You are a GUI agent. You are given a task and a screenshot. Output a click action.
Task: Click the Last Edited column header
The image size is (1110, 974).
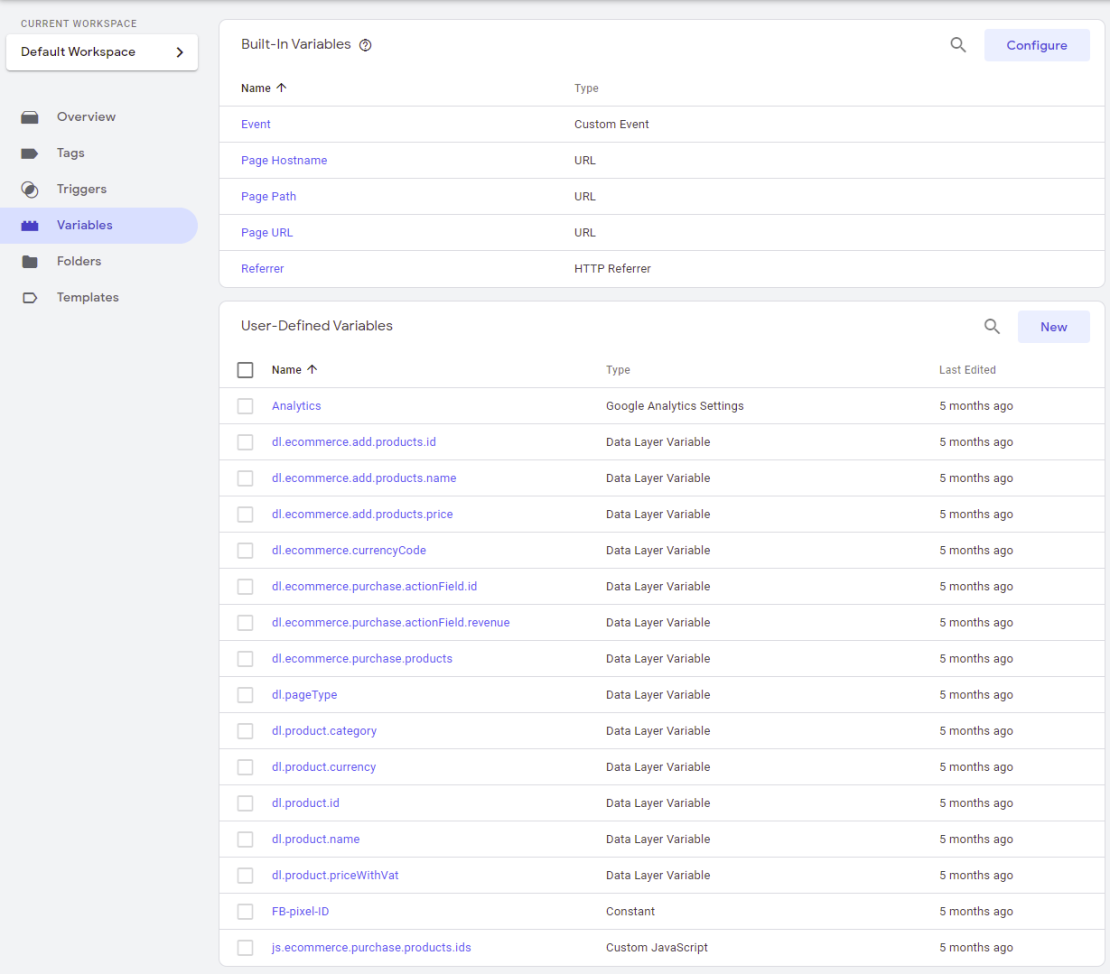[967, 369]
